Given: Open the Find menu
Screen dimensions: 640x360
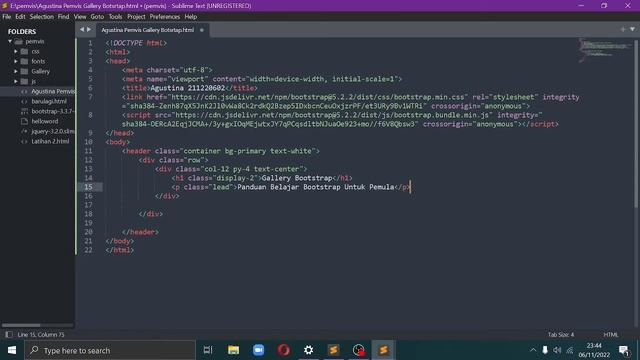Looking at the screenshot, I should tap(63, 17).
